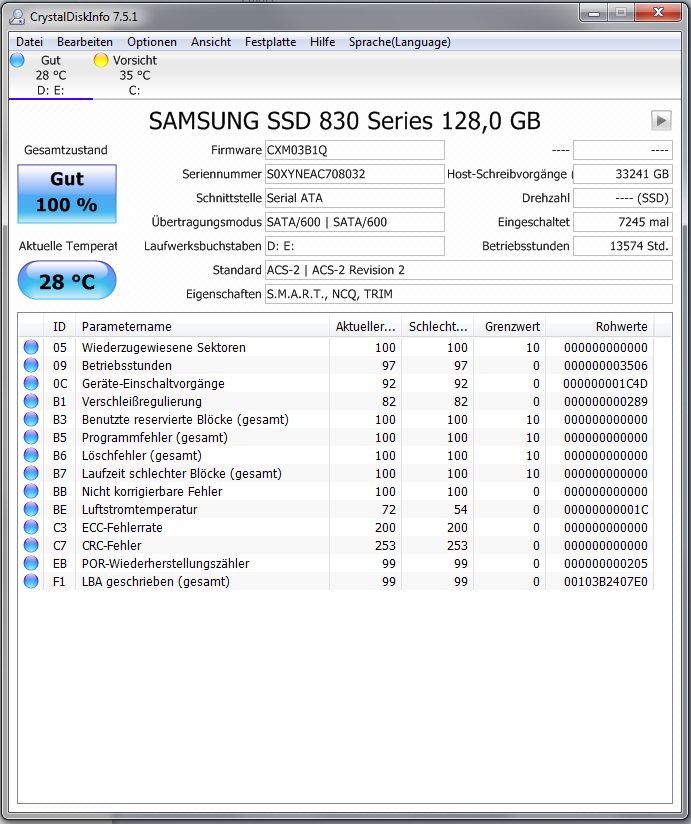The width and height of the screenshot is (691, 824).
Task: Click raw value 000000001C4D
Action: click(x=606, y=384)
